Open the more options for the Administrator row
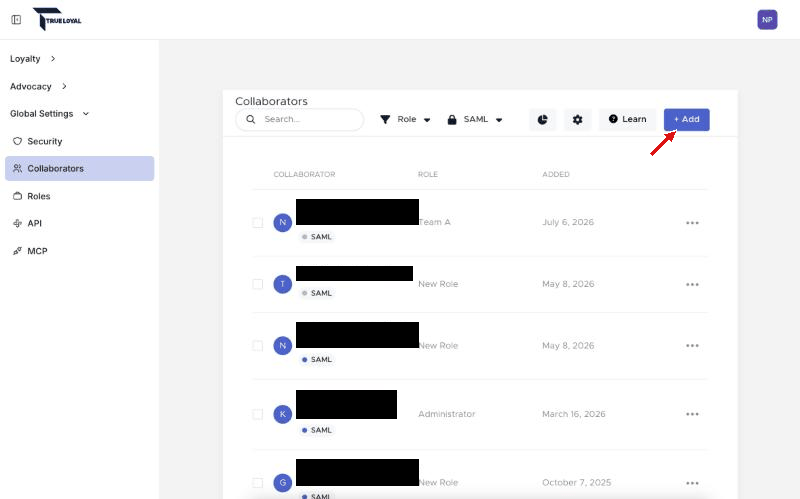 (692, 414)
